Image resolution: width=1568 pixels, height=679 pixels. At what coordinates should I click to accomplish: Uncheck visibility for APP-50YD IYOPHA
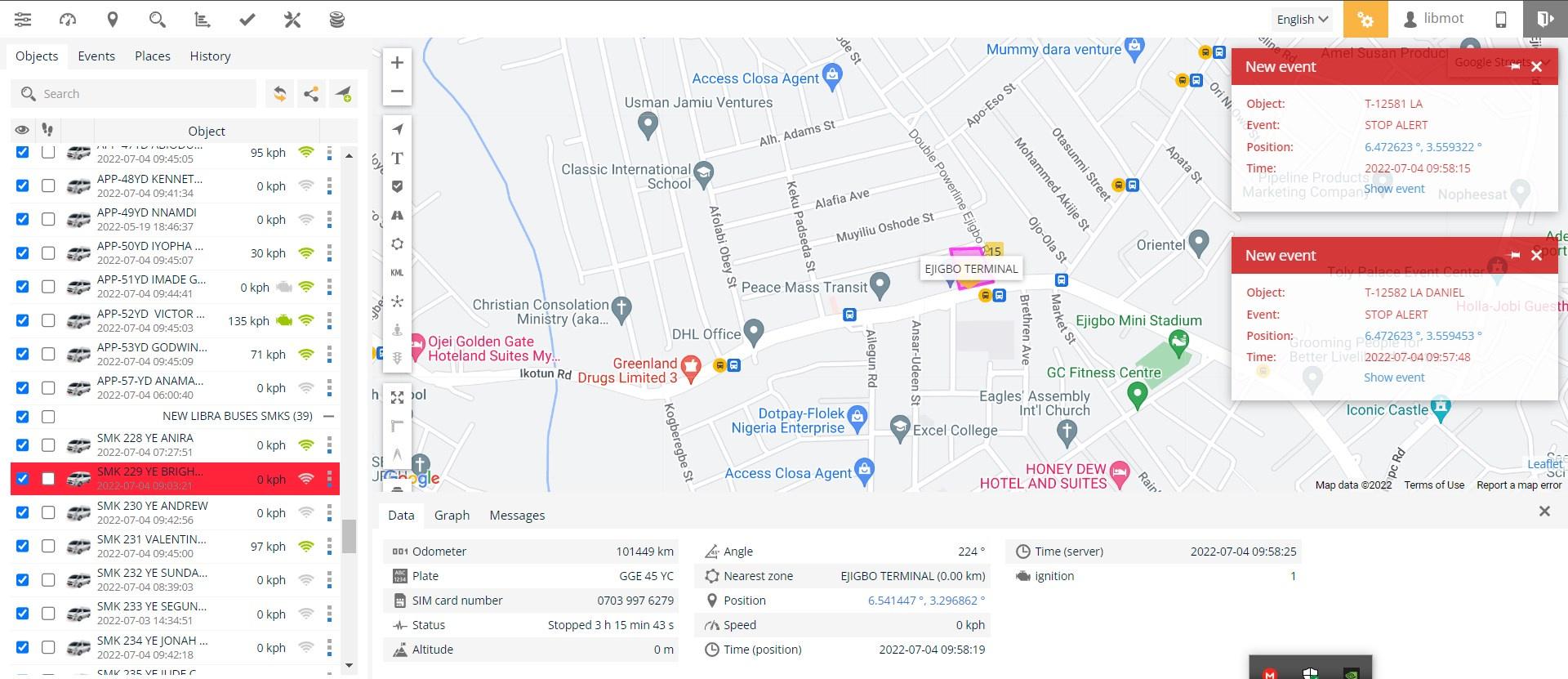coord(22,252)
